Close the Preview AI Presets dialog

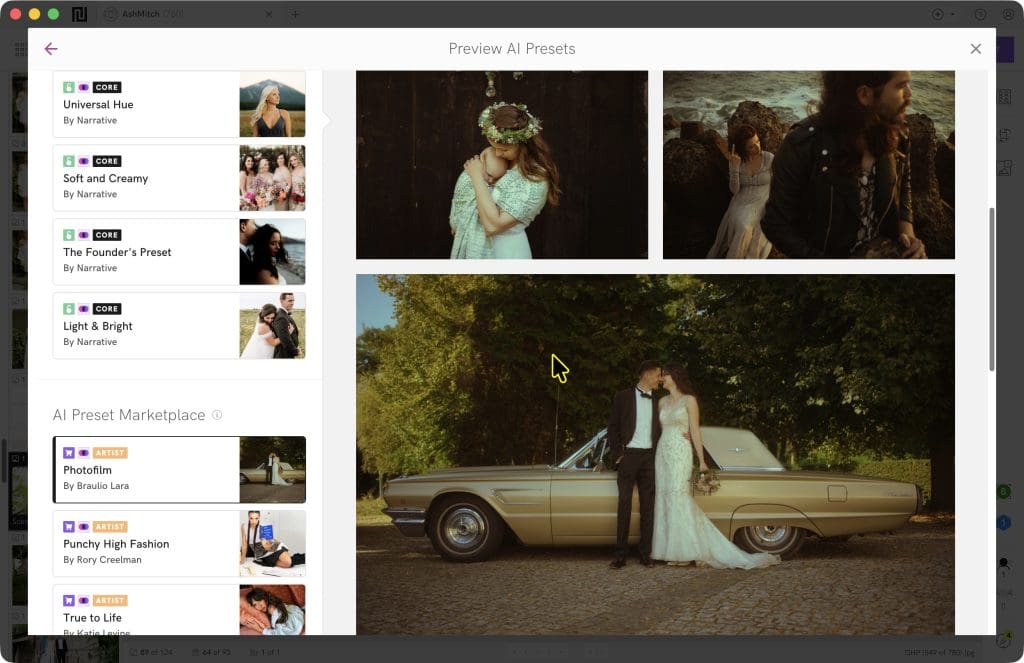[975, 48]
